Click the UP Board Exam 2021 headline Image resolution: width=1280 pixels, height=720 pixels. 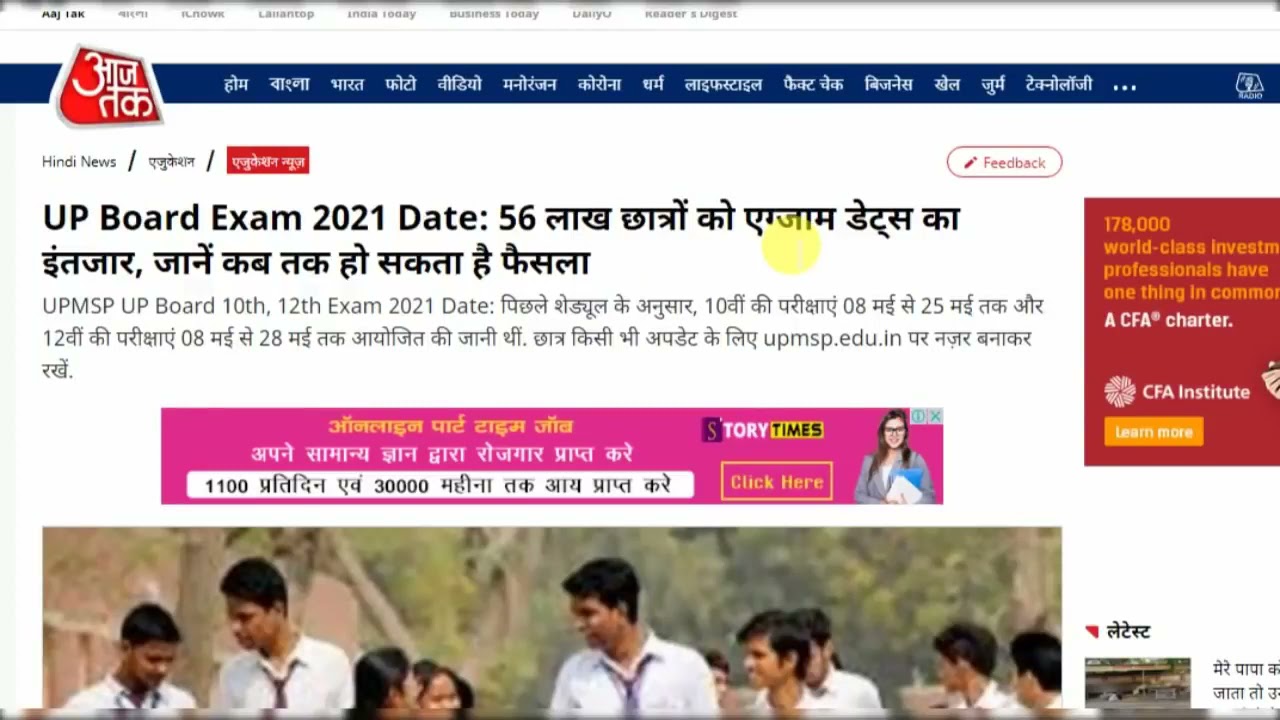point(501,240)
